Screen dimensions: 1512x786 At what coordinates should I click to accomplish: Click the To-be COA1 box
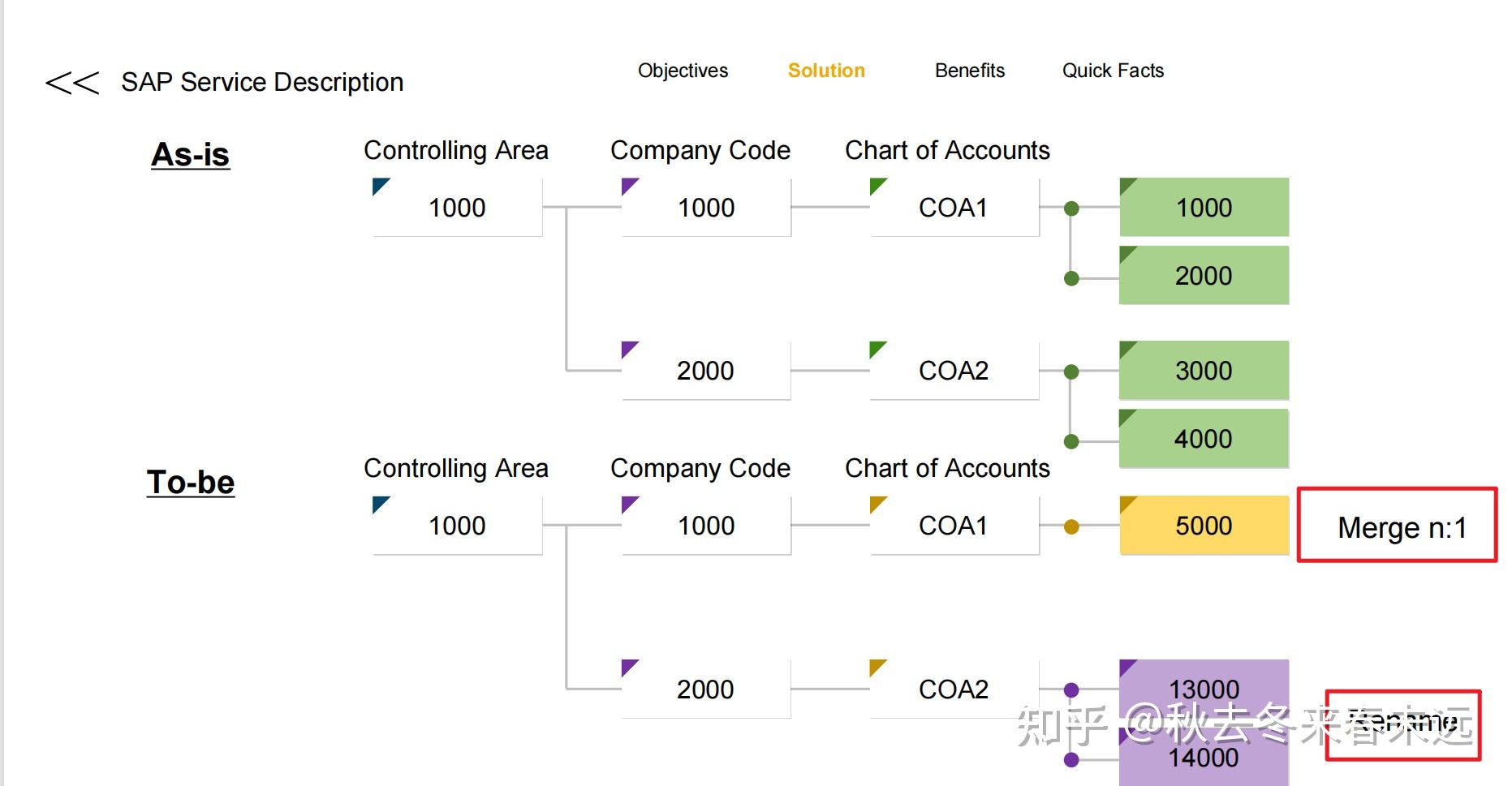pyautogui.click(x=954, y=526)
